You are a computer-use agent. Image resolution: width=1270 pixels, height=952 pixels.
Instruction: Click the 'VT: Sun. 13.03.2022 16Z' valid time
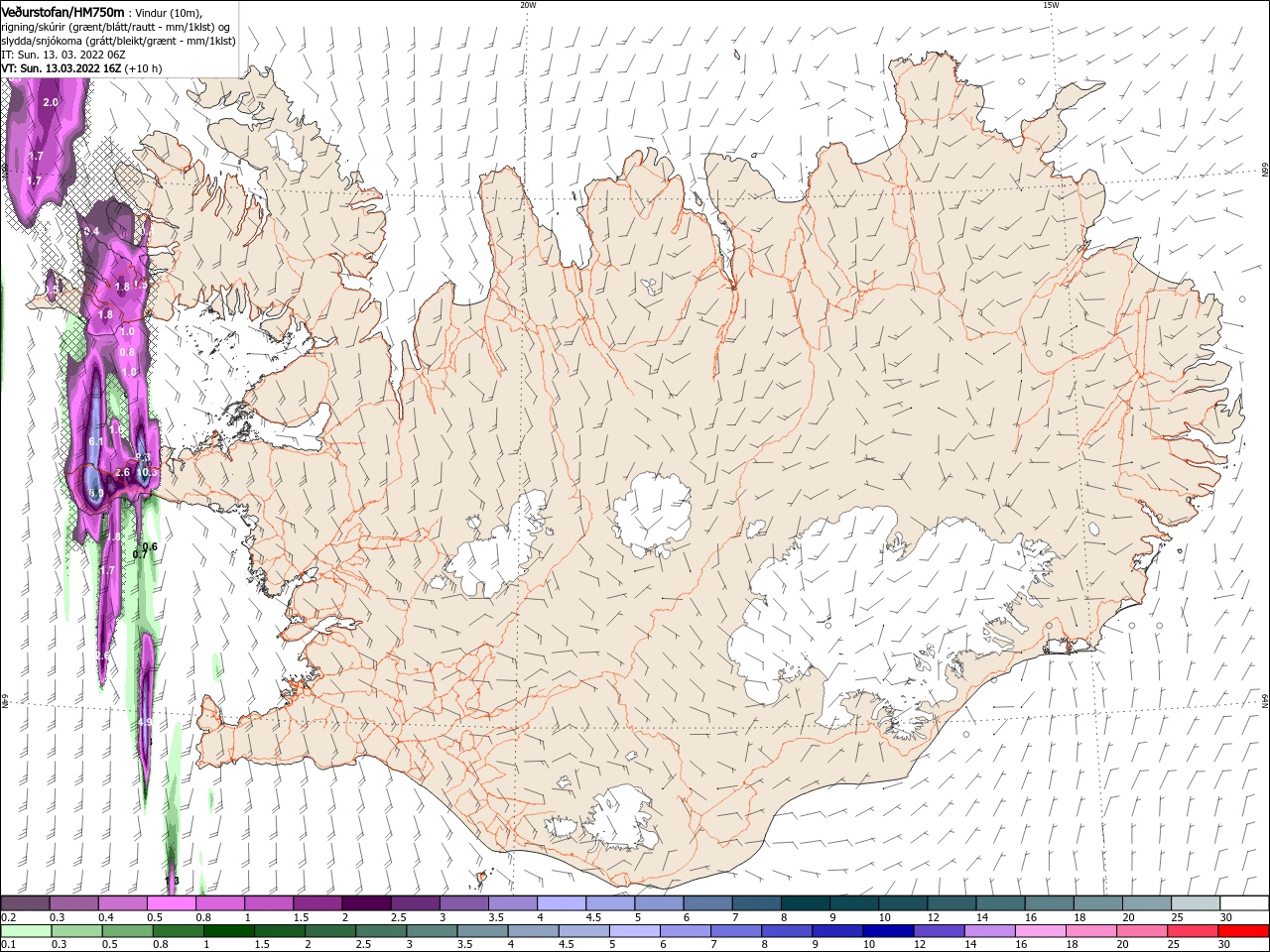pos(62,68)
